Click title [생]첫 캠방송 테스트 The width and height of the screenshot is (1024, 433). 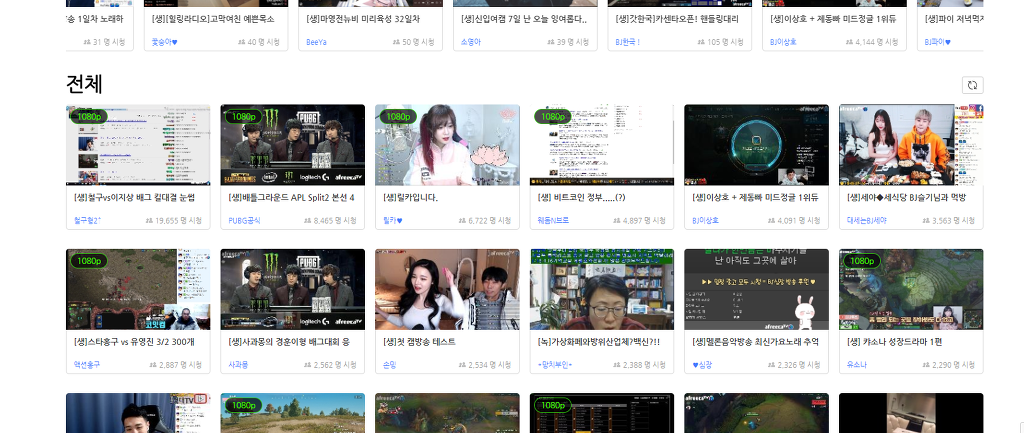419,342
